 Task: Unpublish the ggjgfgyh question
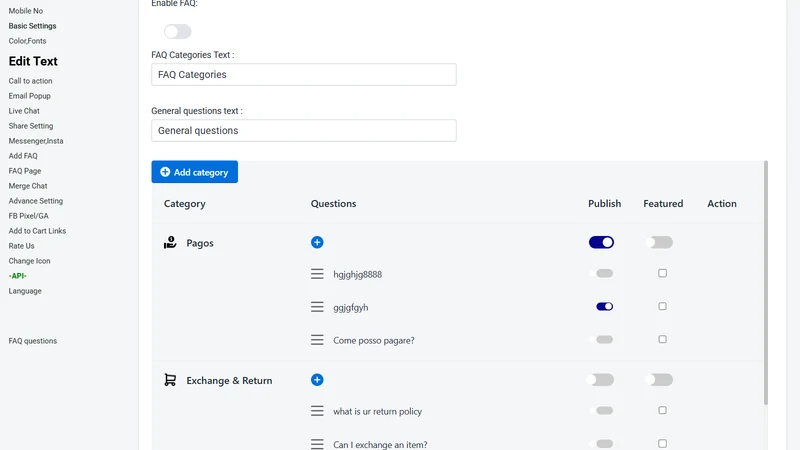click(605, 307)
